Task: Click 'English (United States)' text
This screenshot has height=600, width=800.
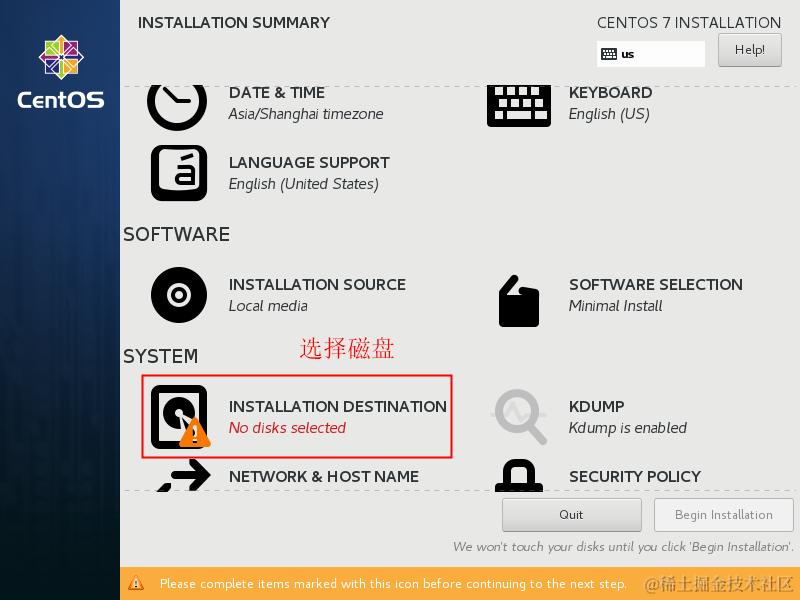Action: pyautogui.click(x=304, y=184)
